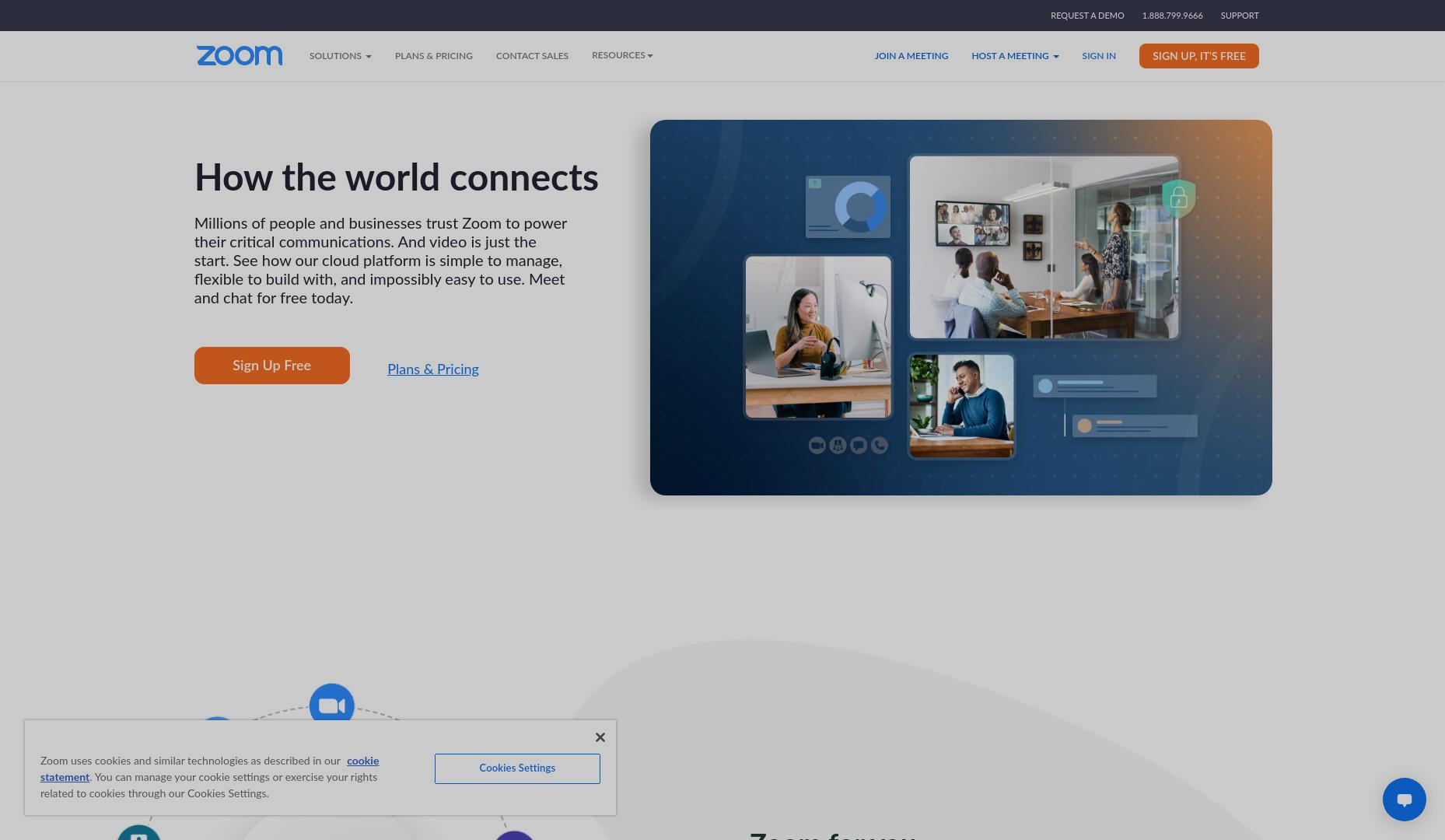Click the shield lock icon in hero image

click(x=1178, y=198)
